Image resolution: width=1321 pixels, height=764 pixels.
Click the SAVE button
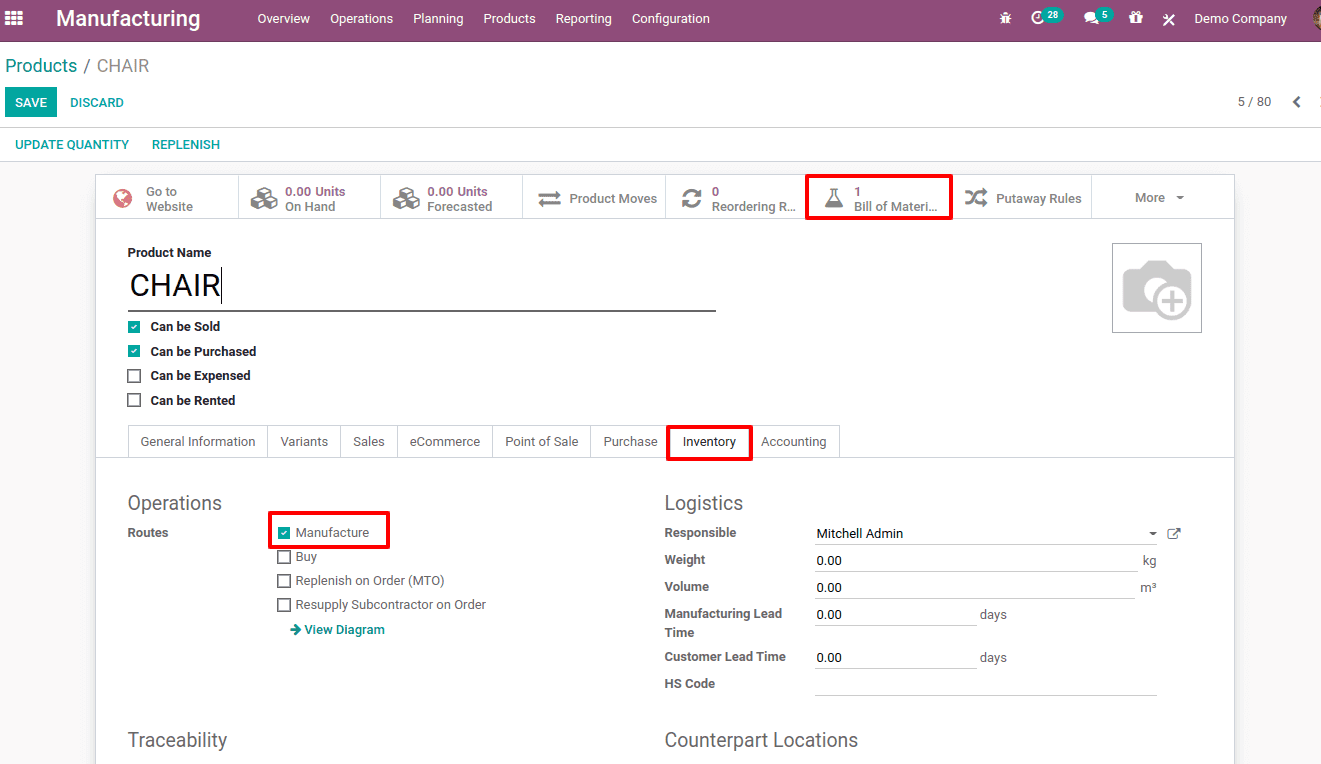pyautogui.click(x=31, y=103)
